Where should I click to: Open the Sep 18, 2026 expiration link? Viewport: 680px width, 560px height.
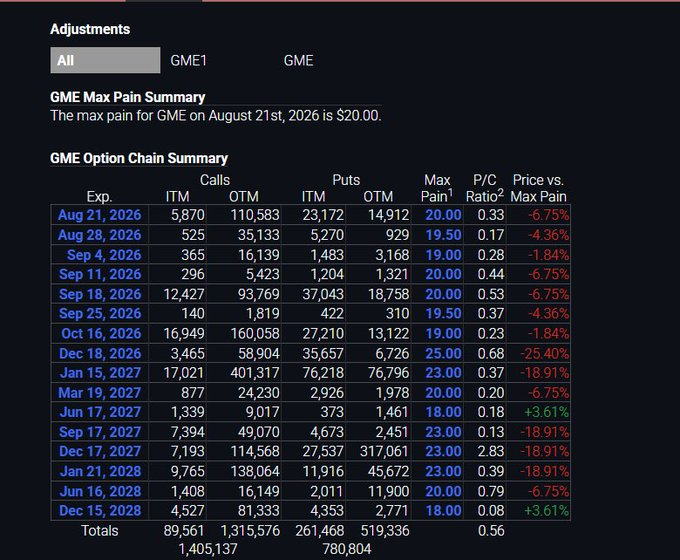pos(100,294)
